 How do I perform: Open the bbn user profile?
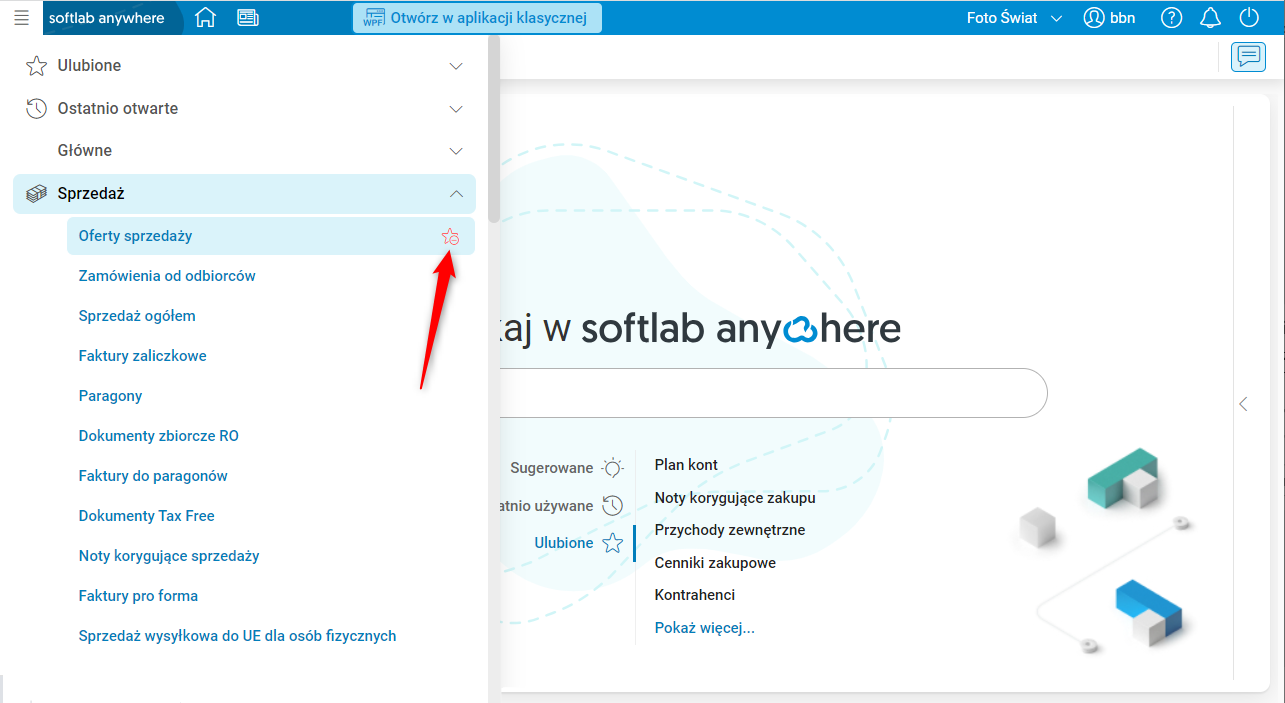click(1110, 18)
